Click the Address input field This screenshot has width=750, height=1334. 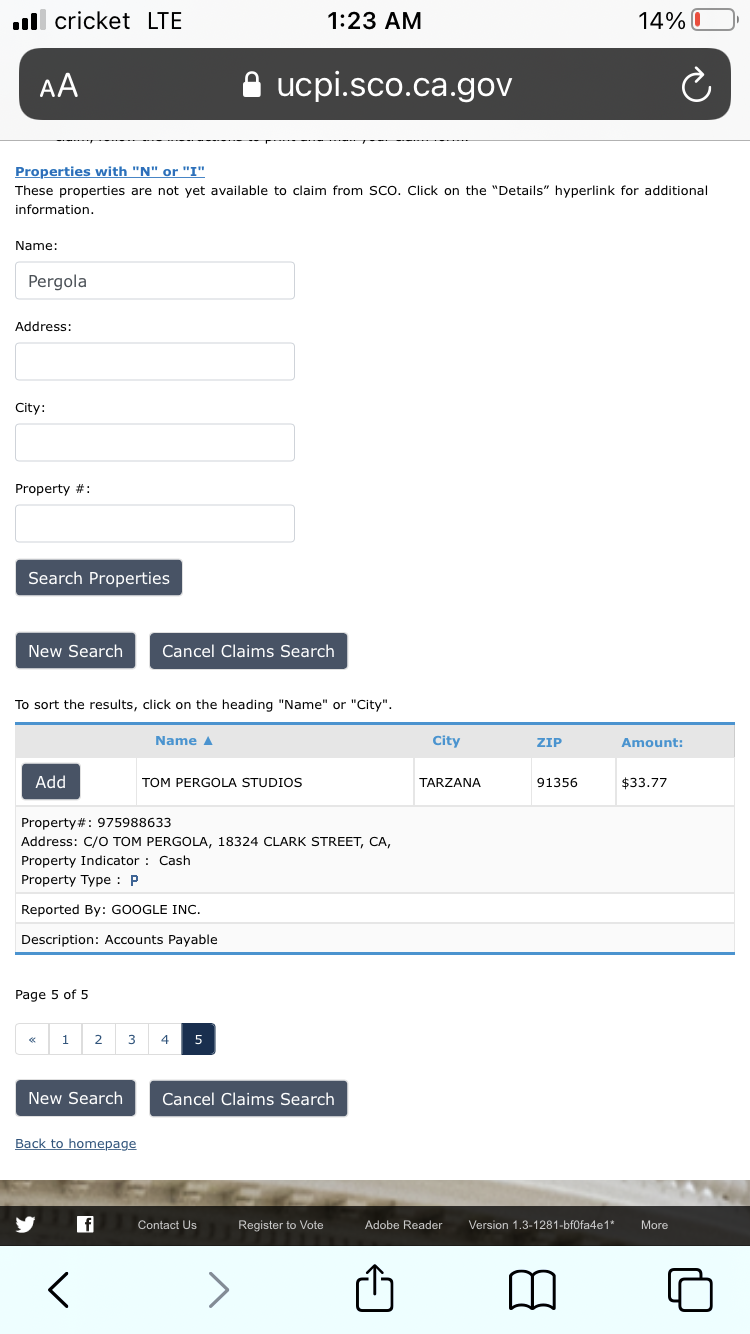click(155, 361)
